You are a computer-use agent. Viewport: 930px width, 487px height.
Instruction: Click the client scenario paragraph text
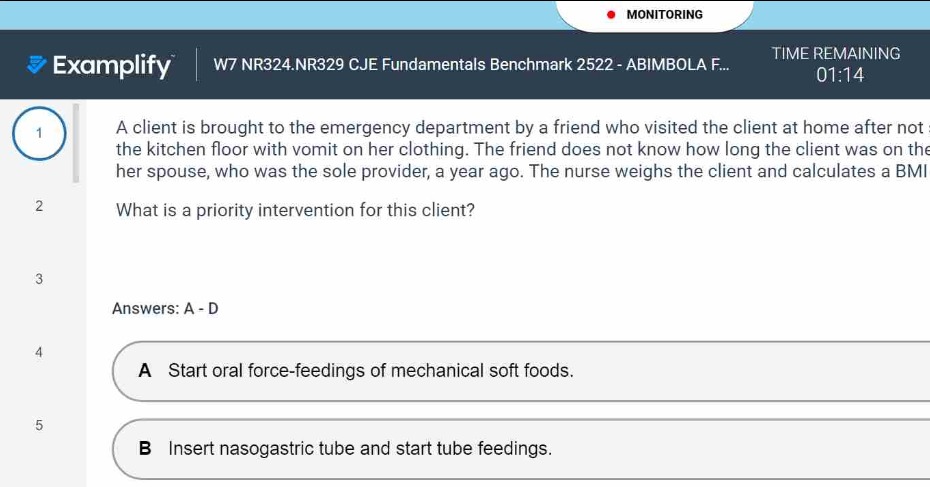[x=523, y=149]
